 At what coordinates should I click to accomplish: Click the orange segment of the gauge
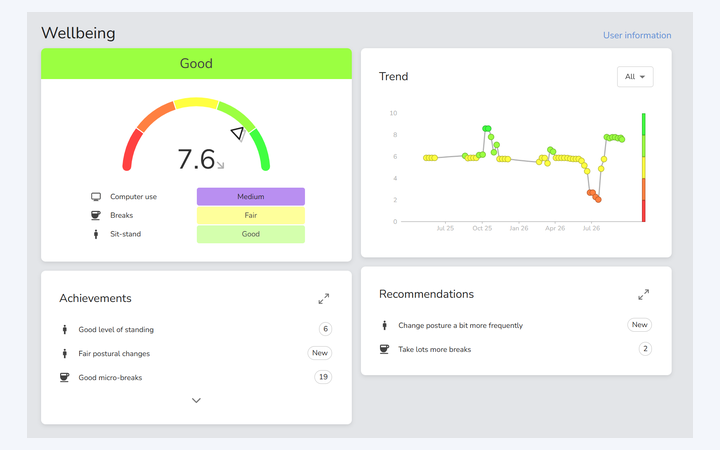[x=155, y=117]
